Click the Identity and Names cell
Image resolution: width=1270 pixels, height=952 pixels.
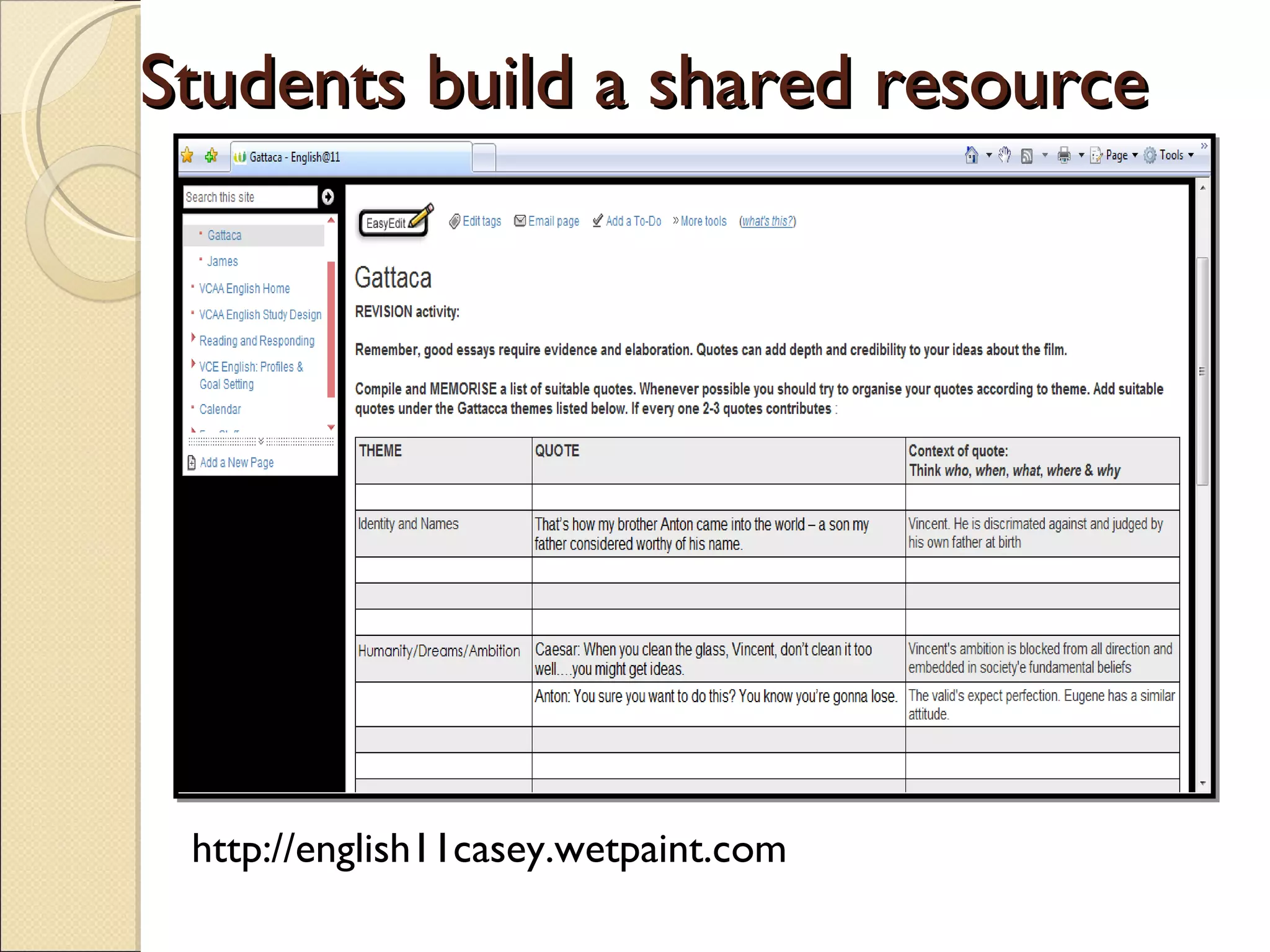click(443, 533)
